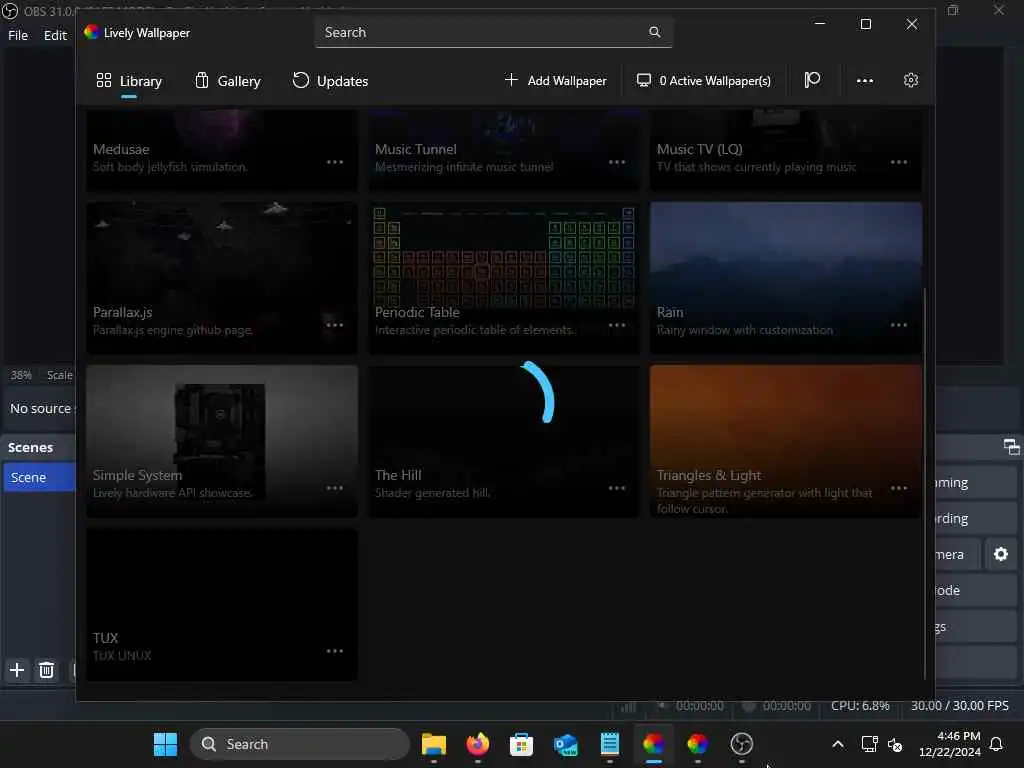Select the TUX wallpaper card
Viewport: 1024px width, 768px height.
[x=222, y=604]
